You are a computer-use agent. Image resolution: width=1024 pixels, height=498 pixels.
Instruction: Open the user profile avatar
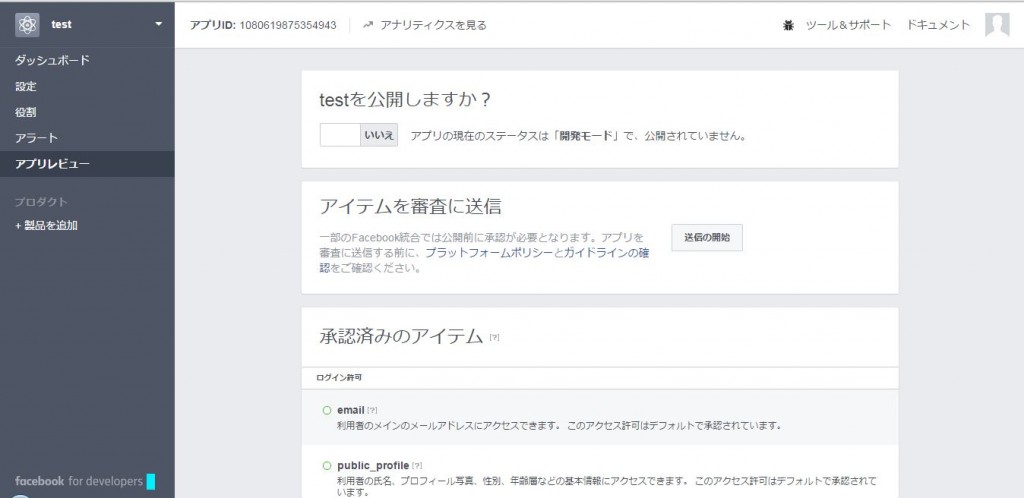[997, 25]
